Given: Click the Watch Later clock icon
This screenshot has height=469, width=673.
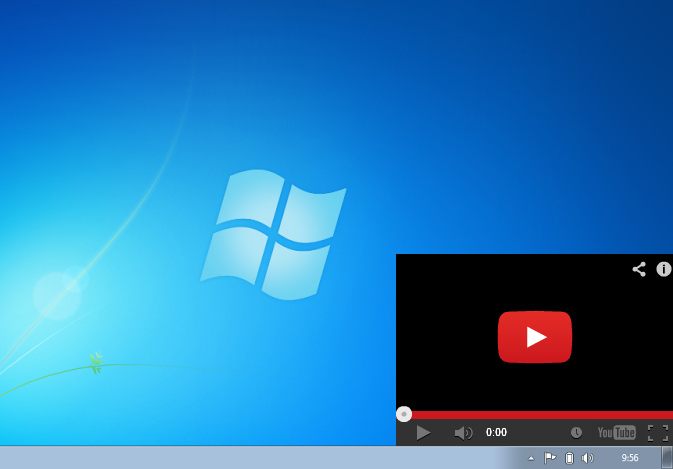Looking at the screenshot, I should click(576, 432).
